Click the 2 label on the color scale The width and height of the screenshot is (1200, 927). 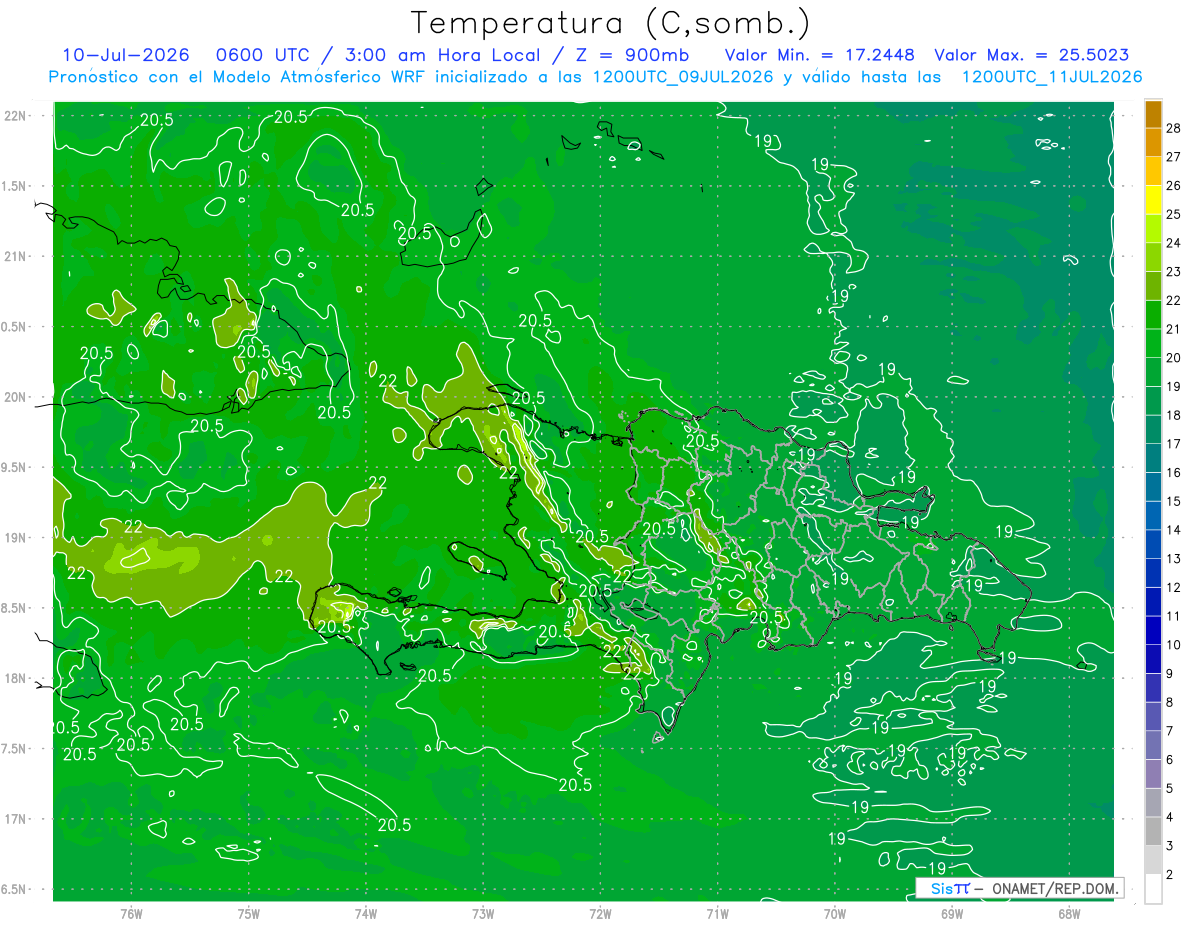coord(1169,875)
